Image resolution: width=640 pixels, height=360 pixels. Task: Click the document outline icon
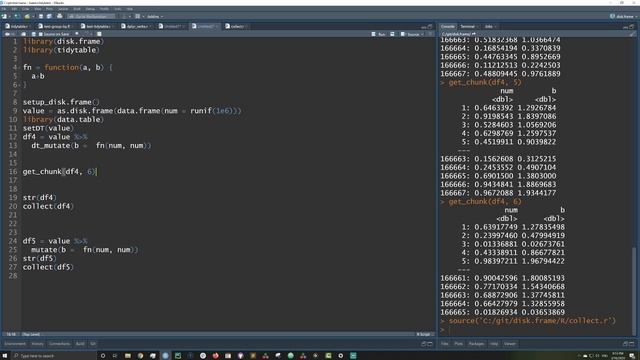[x=430, y=34]
